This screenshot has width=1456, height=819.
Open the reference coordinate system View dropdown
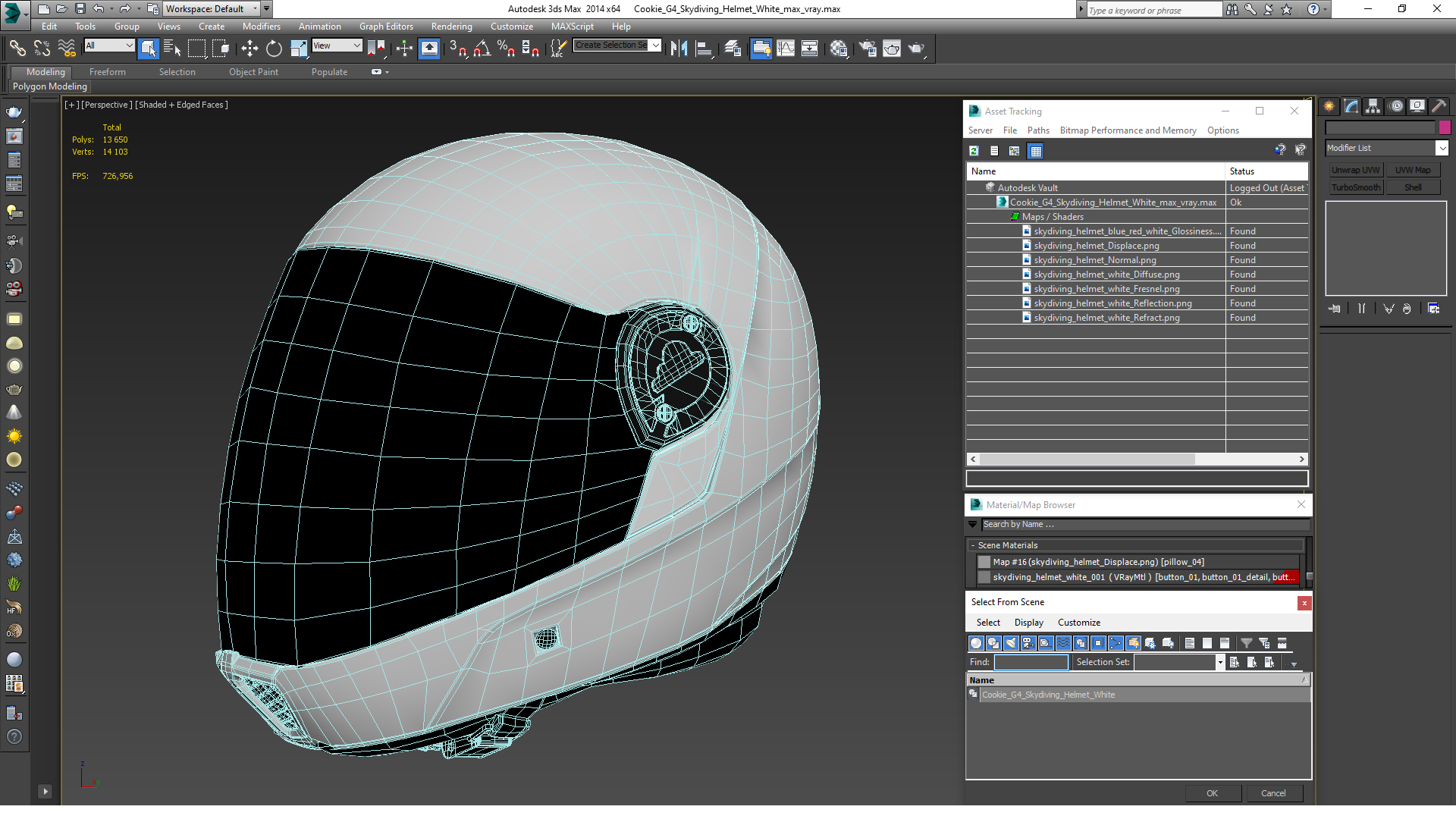pyautogui.click(x=337, y=46)
